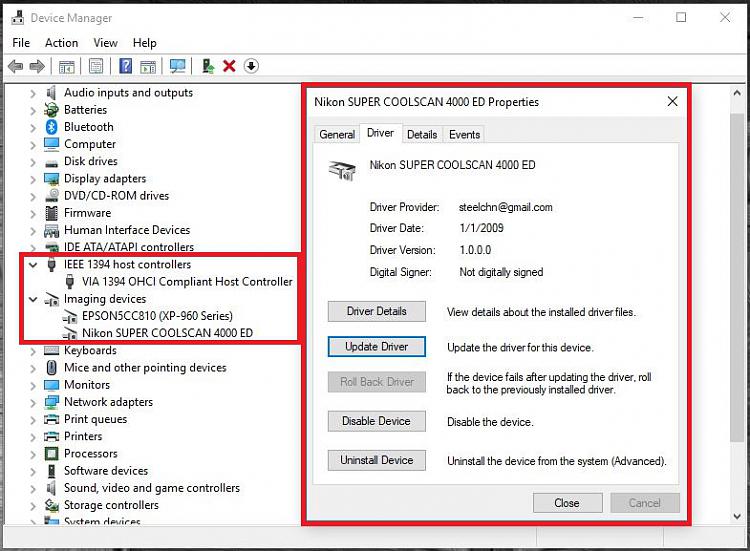This screenshot has height=551, width=750.
Task: Click the Bluetooth category icon
Action: click(x=52, y=127)
